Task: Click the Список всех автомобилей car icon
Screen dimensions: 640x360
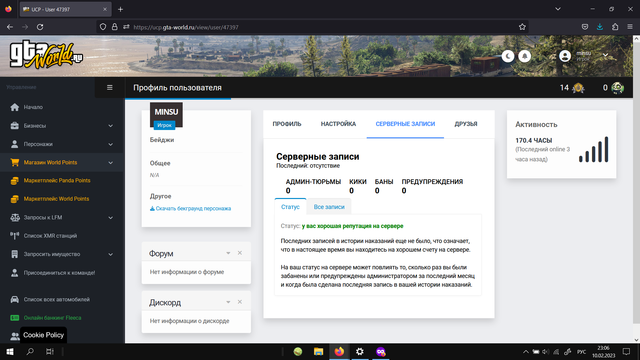Action: tap(15, 299)
